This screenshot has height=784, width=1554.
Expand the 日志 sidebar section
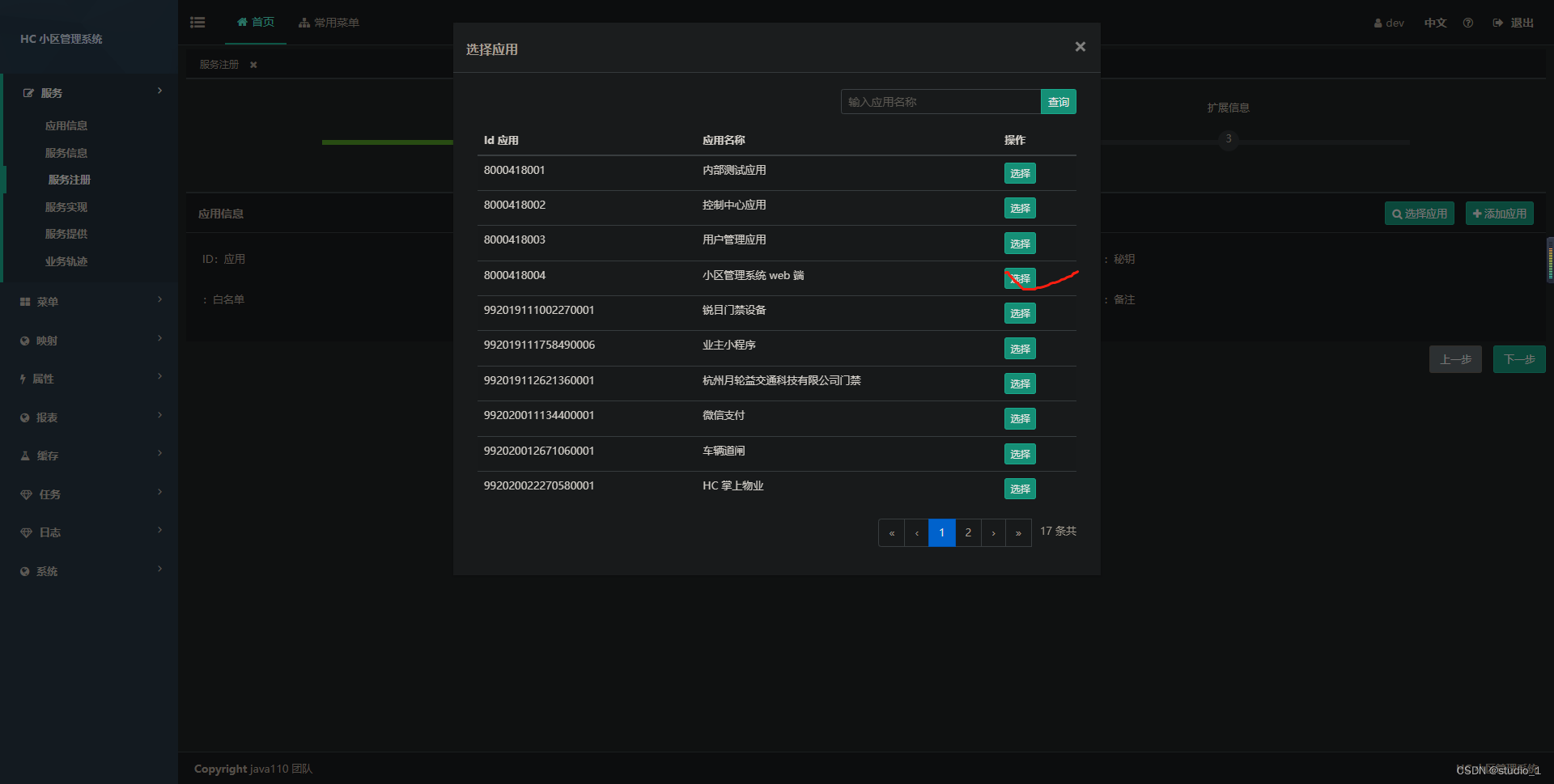point(89,532)
